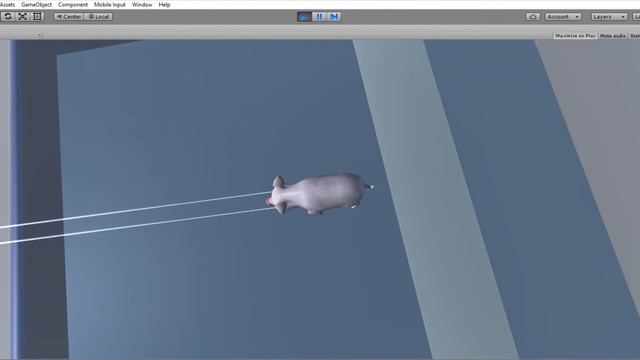
Task: Open the Layers dropdown
Action: pyautogui.click(x=609, y=17)
